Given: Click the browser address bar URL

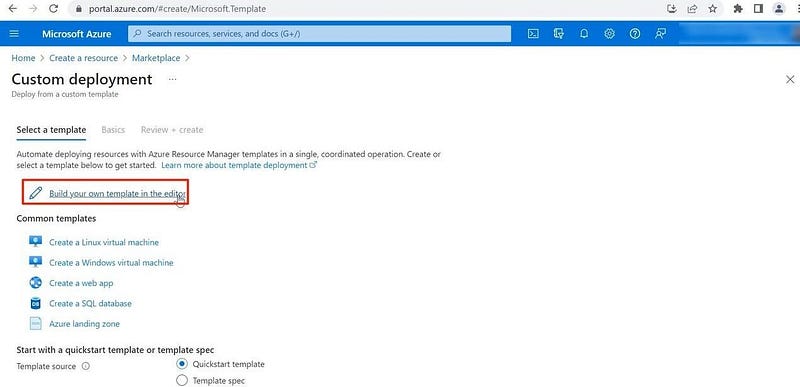Looking at the screenshot, I should [x=177, y=9].
